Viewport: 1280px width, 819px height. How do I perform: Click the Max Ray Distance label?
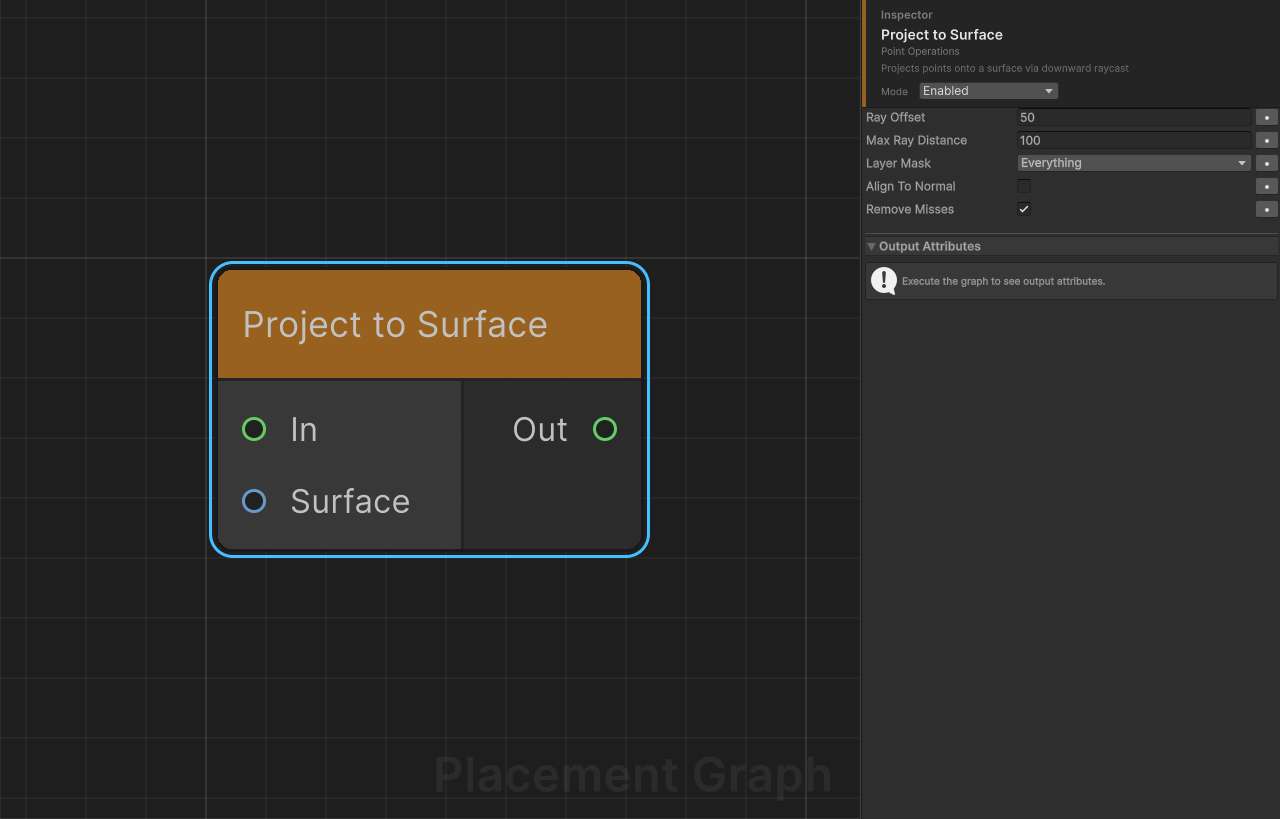(x=917, y=140)
